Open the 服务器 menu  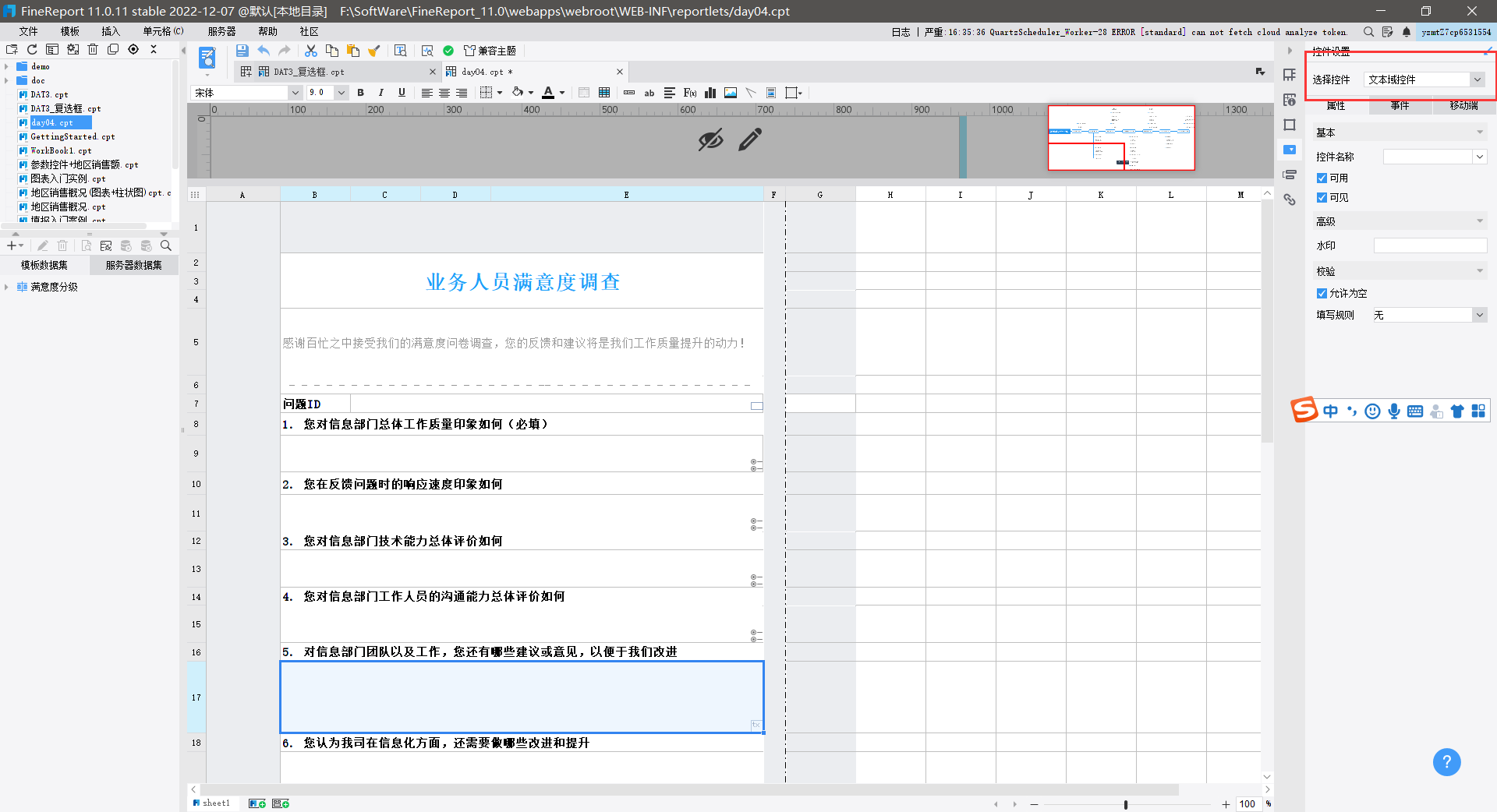(221, 31)
